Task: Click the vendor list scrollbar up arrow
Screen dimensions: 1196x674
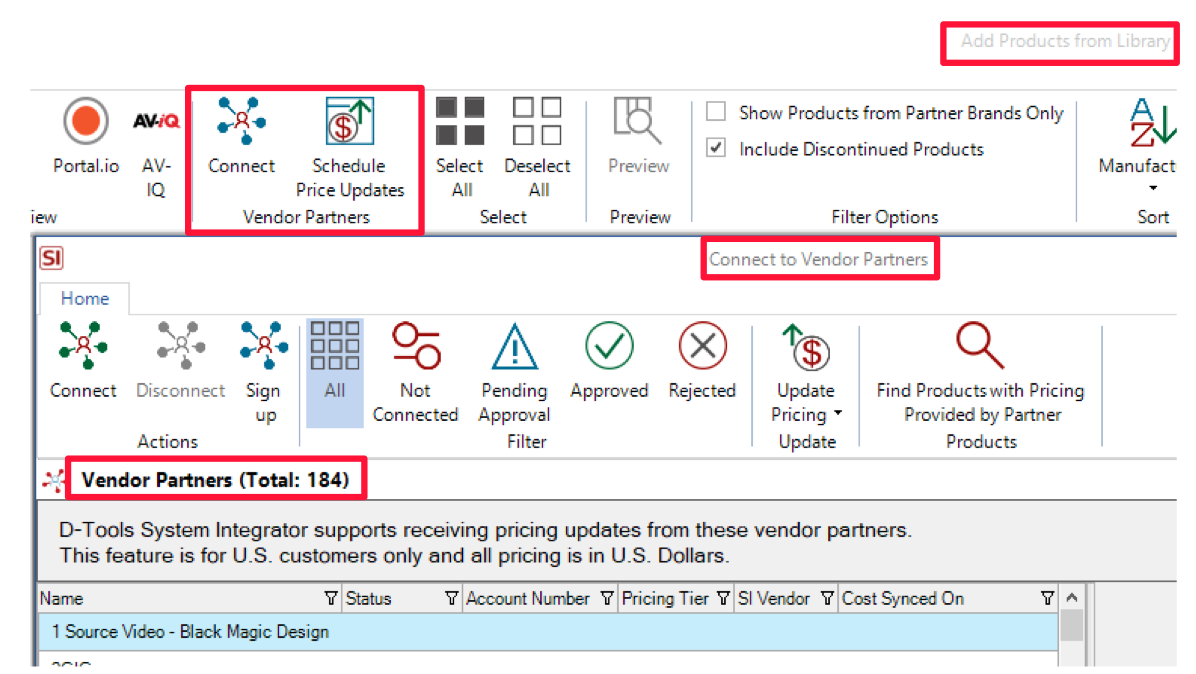Action: pyautogui.click(x=1072, y=598)
